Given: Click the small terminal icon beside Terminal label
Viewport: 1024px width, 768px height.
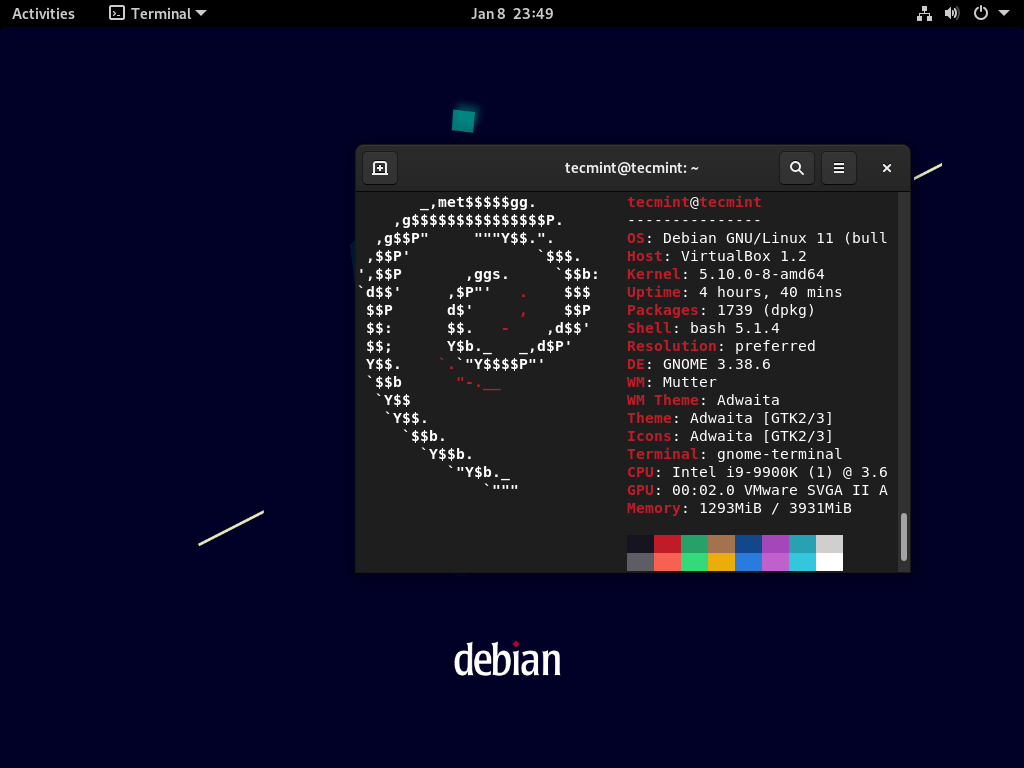Looking at the screenshot, I should pyautogui.click(x=117, y=13).
